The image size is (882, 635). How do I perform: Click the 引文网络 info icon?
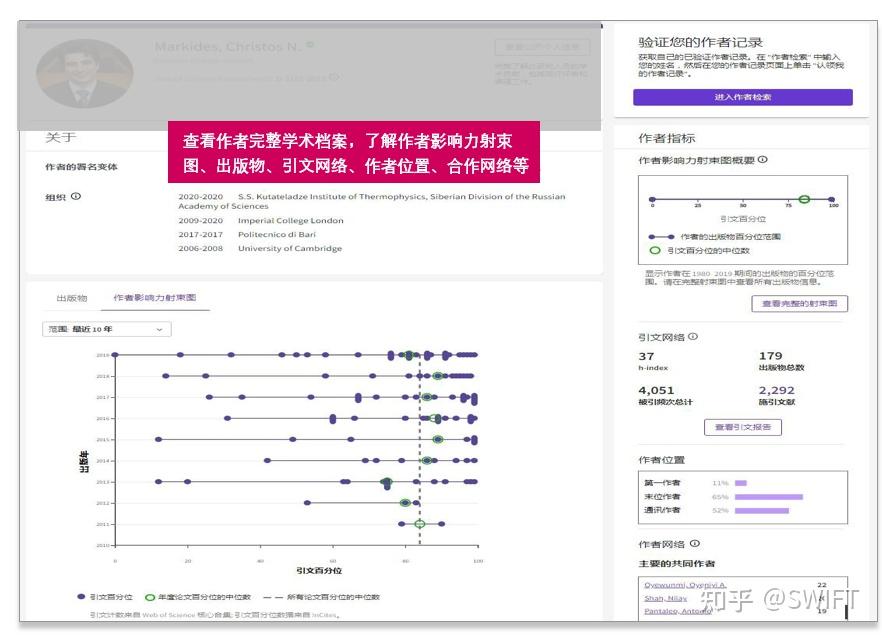694,337
